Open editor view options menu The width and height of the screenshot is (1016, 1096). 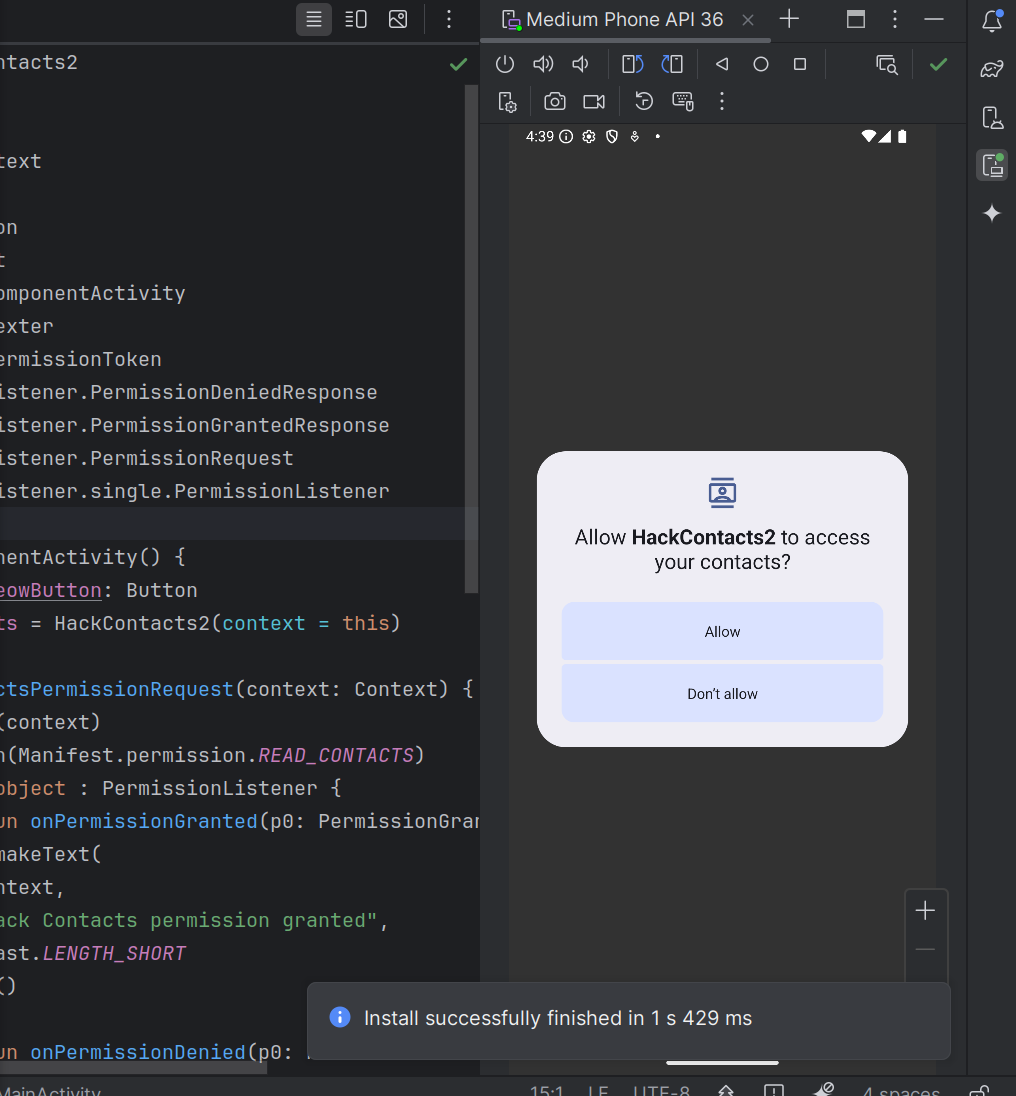coord(449,19)
